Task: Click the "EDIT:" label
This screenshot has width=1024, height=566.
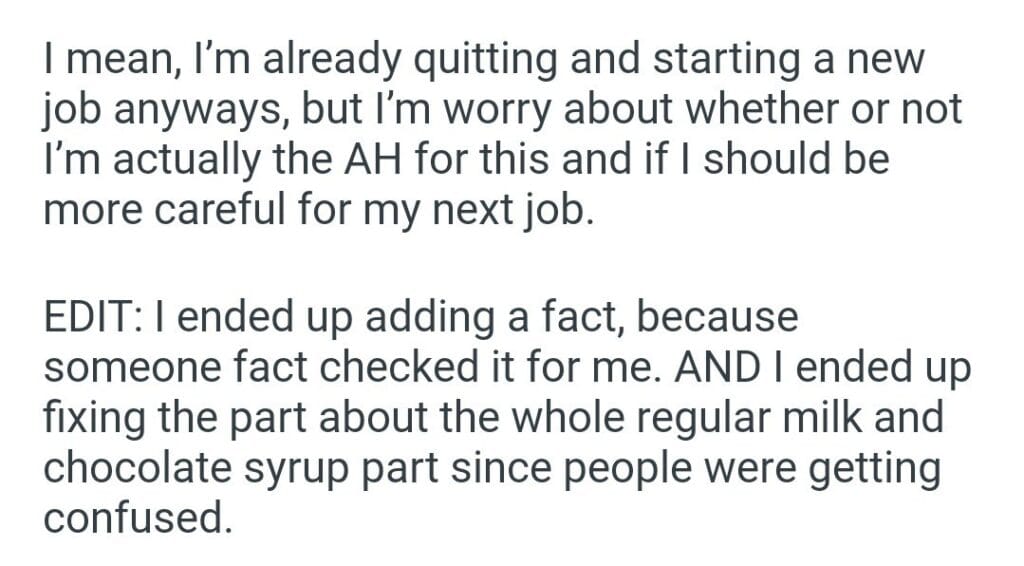Action: 94,319
